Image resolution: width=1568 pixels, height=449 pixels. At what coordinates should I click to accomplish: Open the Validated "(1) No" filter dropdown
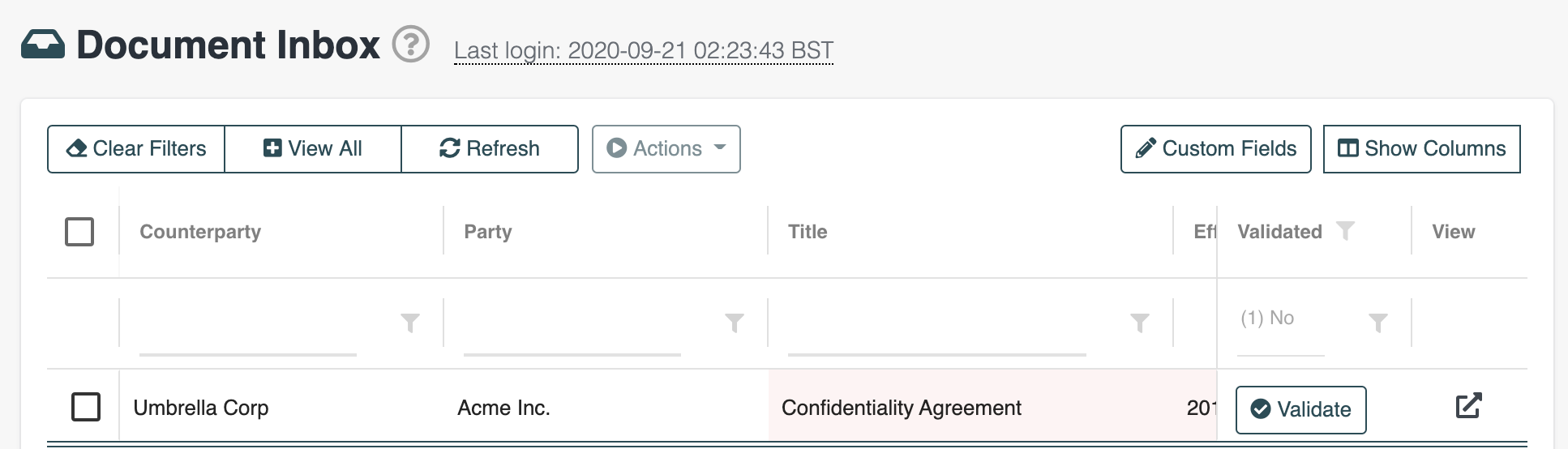1280,319
